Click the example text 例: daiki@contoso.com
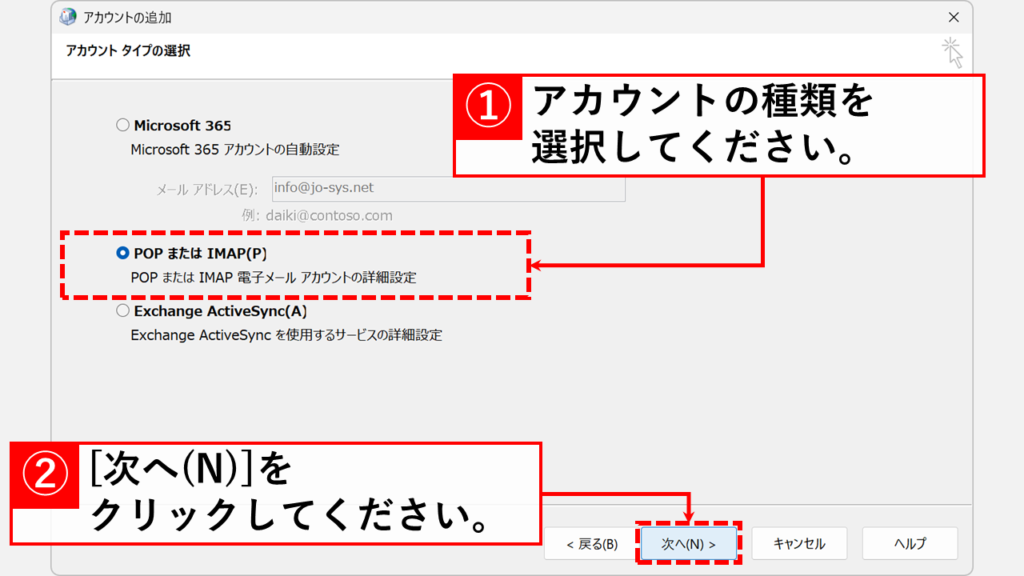 [317, 216]
